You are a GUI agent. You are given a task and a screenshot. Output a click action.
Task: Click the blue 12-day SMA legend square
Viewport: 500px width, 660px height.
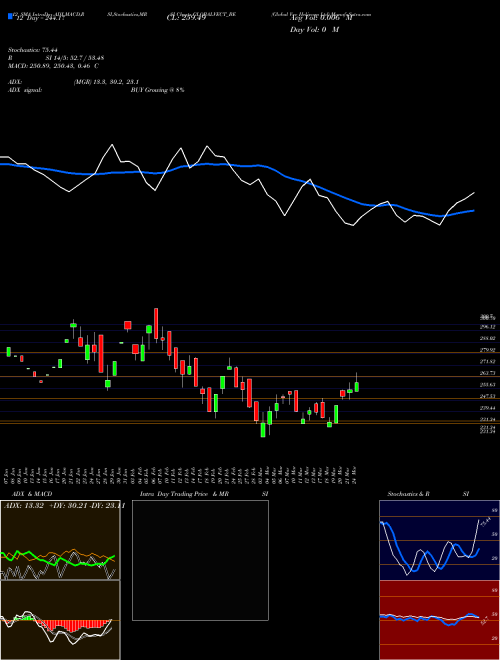(10, 16)
